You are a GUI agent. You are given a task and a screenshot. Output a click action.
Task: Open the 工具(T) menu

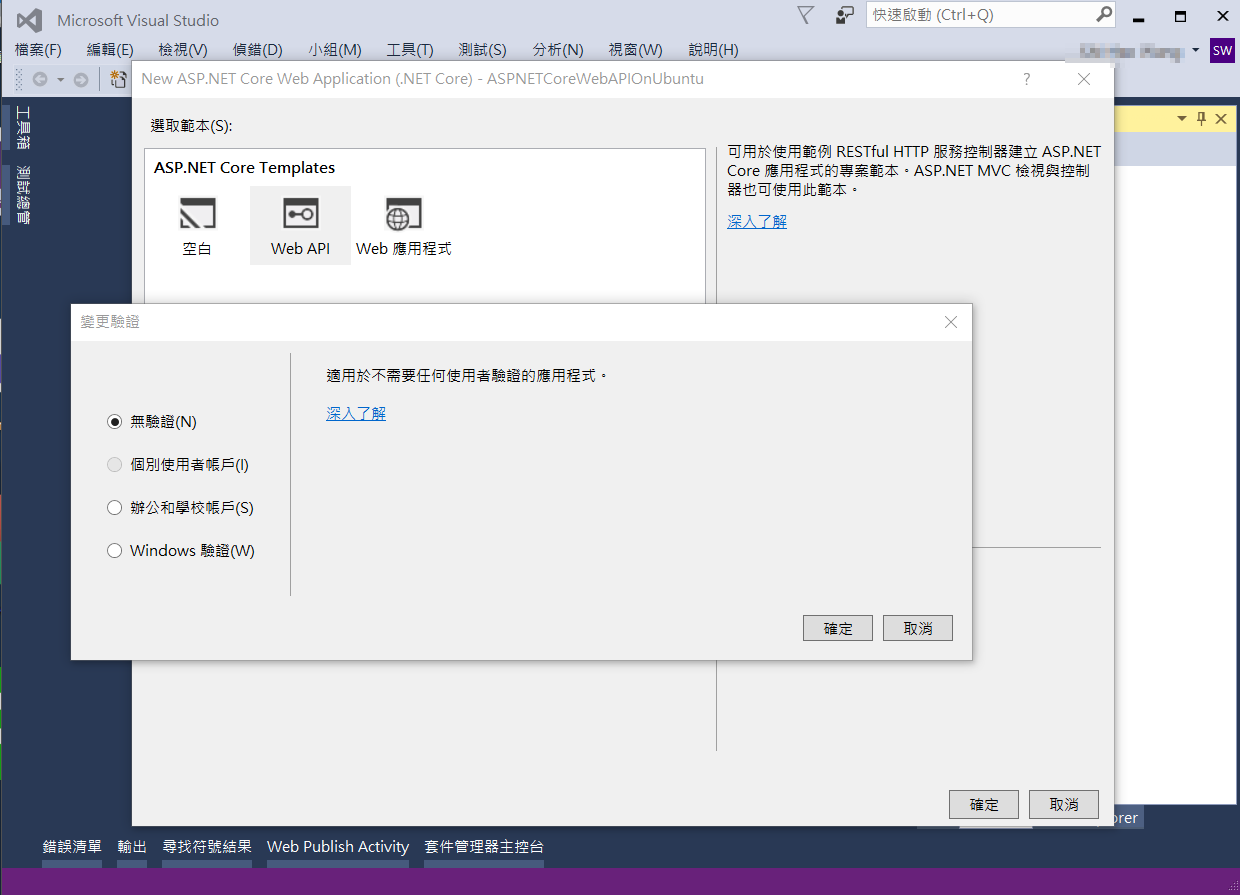(x=410, y=50)
